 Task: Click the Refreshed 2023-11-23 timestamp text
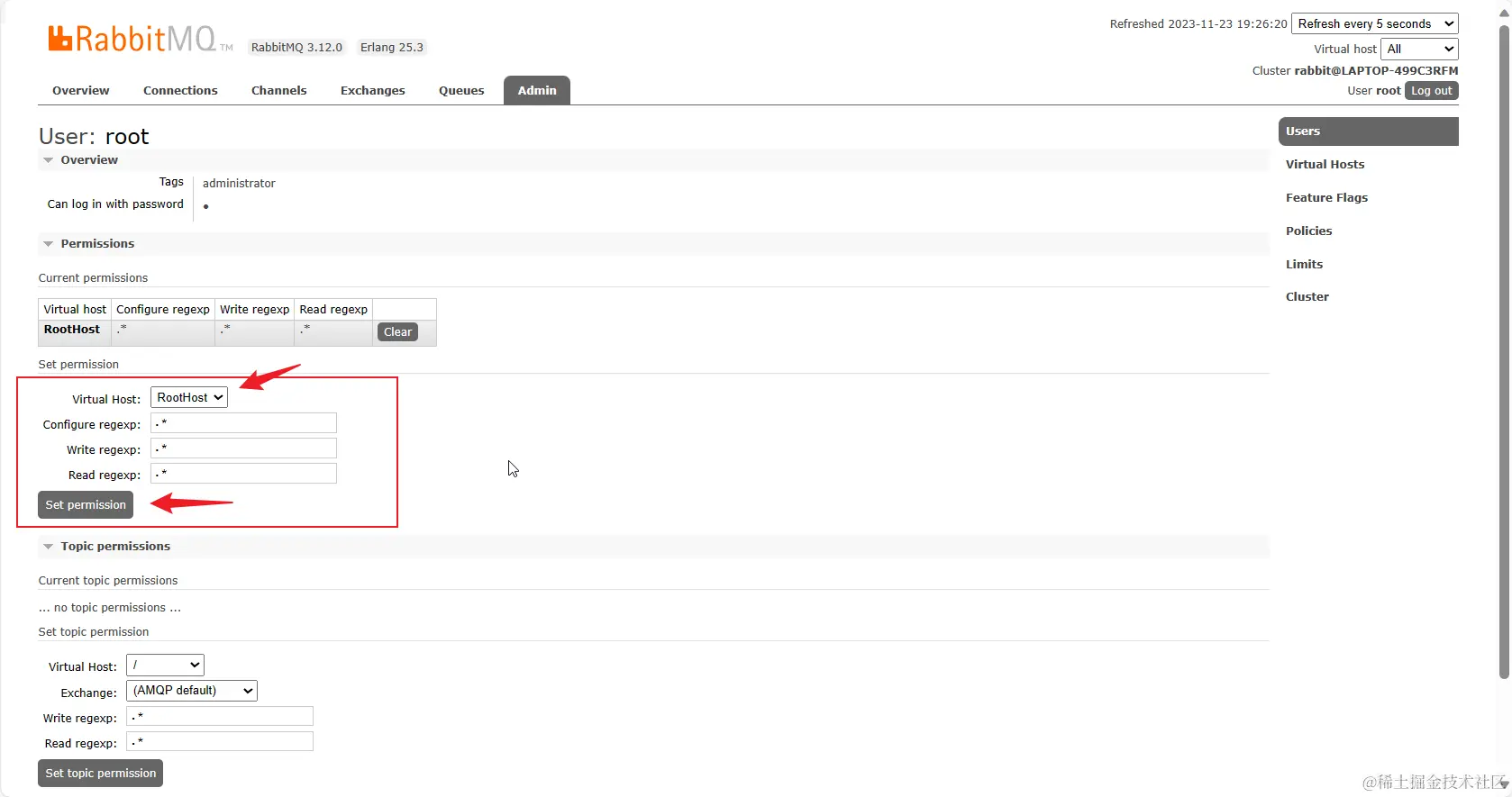(1198, 23)
